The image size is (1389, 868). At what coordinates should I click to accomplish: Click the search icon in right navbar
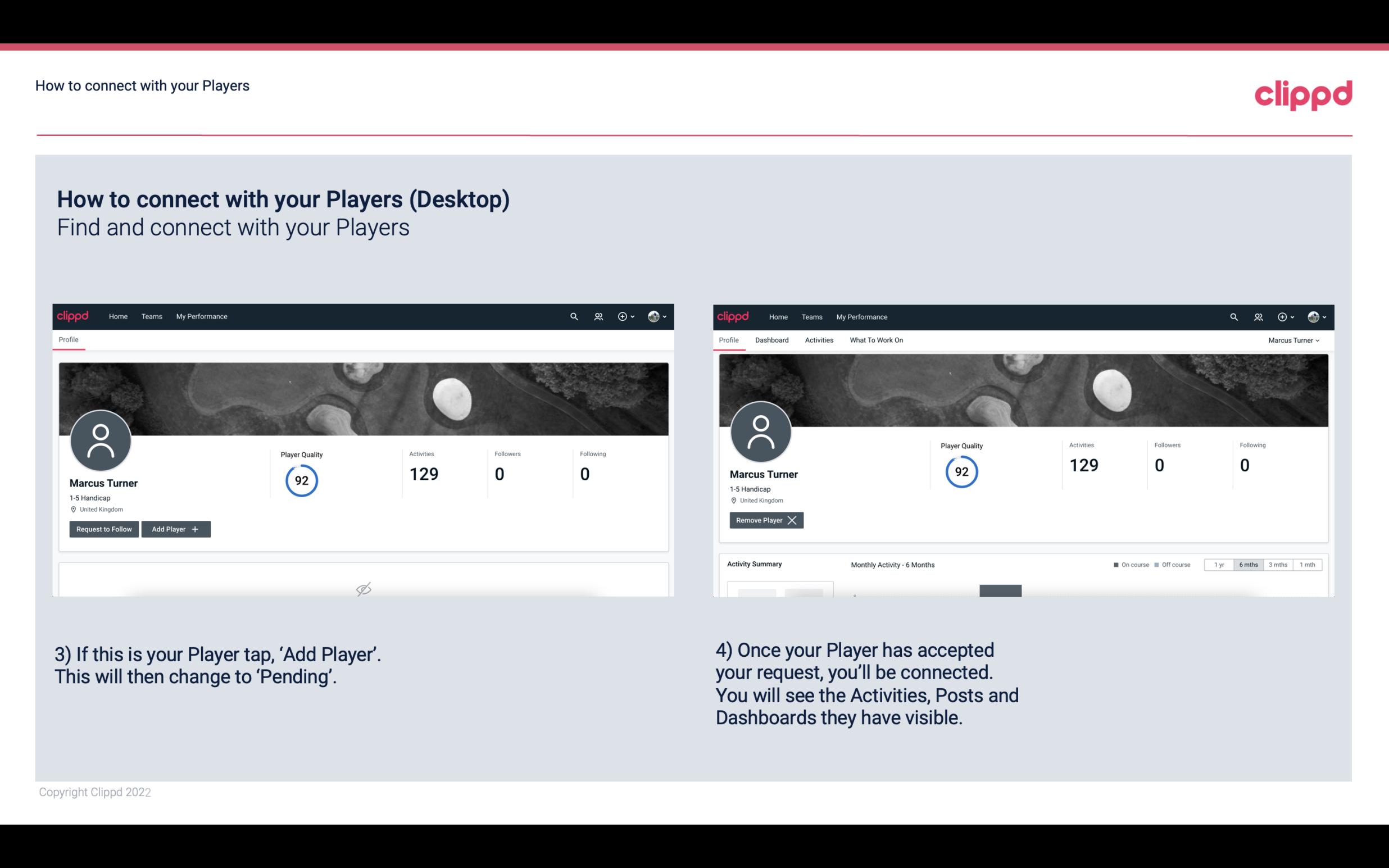[x=1232, y=316]
